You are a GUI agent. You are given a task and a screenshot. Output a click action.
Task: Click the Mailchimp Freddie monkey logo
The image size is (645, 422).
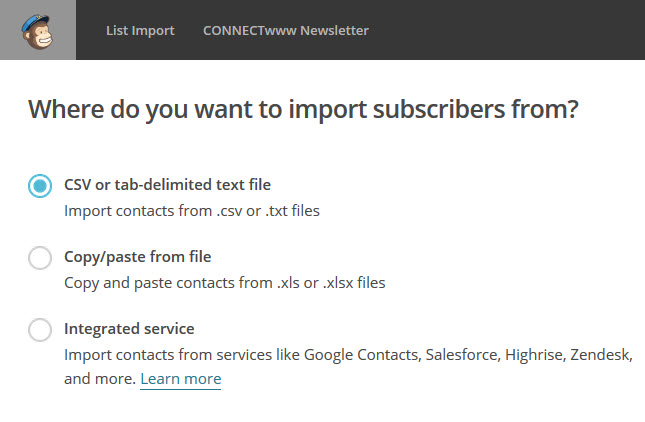click(x=38, y=30)
